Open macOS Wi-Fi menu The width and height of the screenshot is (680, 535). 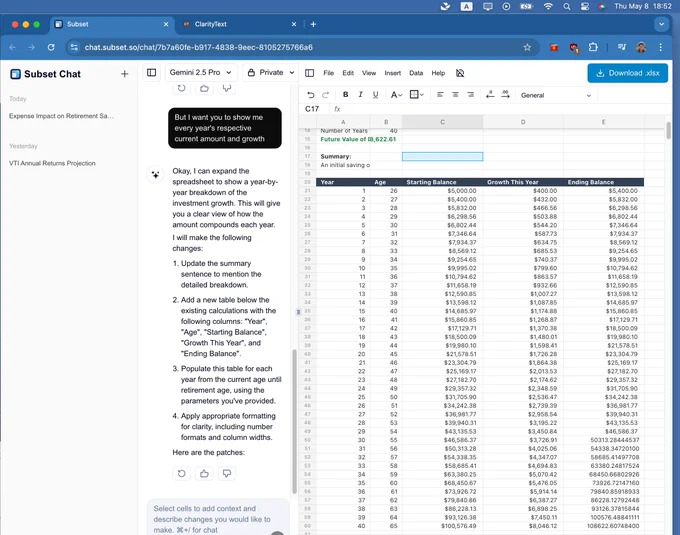pos(548,7)
